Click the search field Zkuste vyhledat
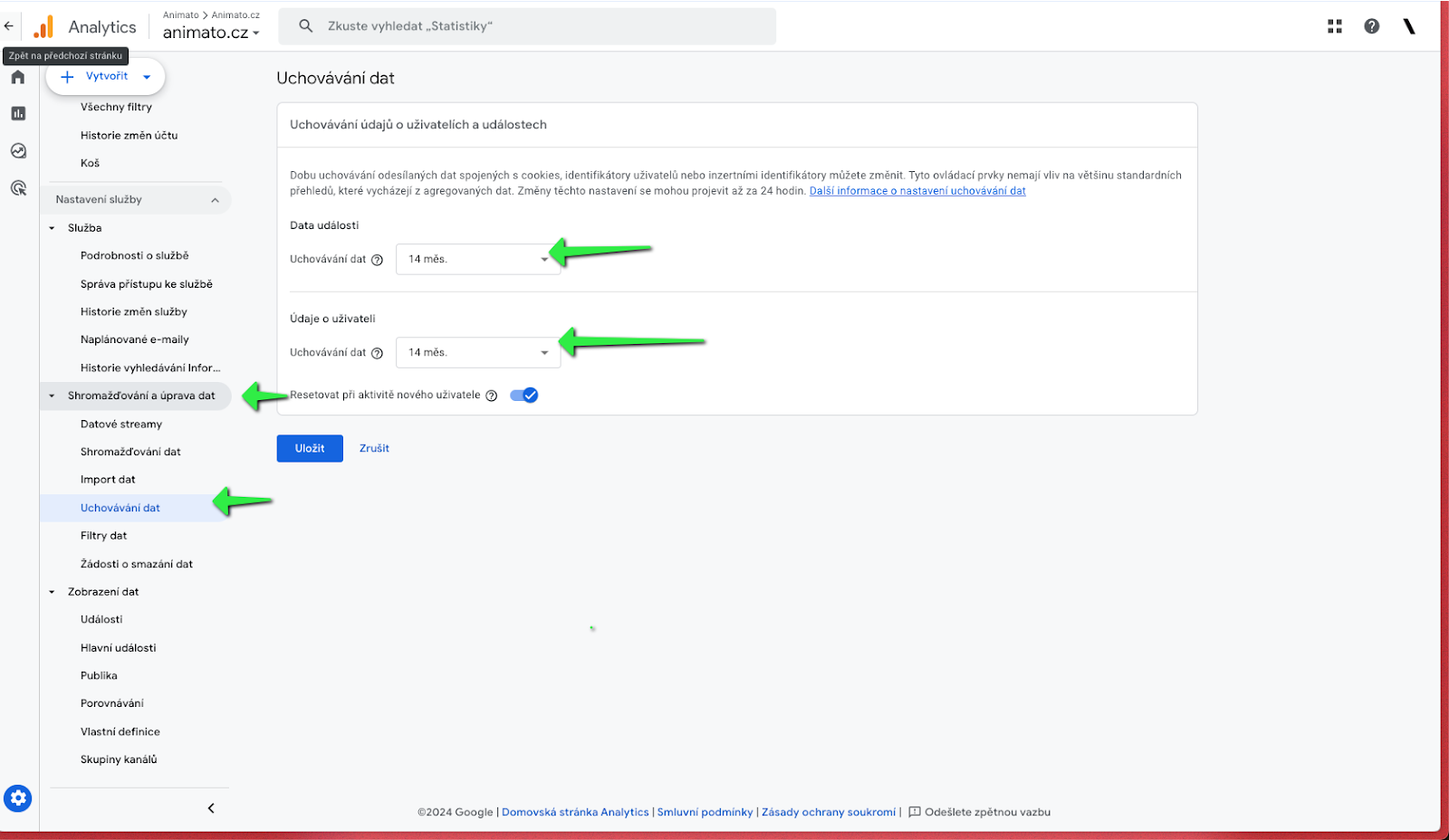1449x840 pixels. (527, 26)
